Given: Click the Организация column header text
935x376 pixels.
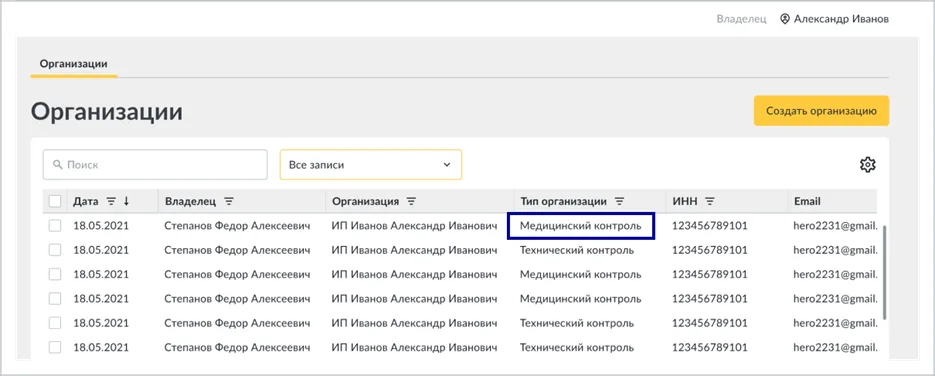Looking at the screenshot, I should (366, 201).
